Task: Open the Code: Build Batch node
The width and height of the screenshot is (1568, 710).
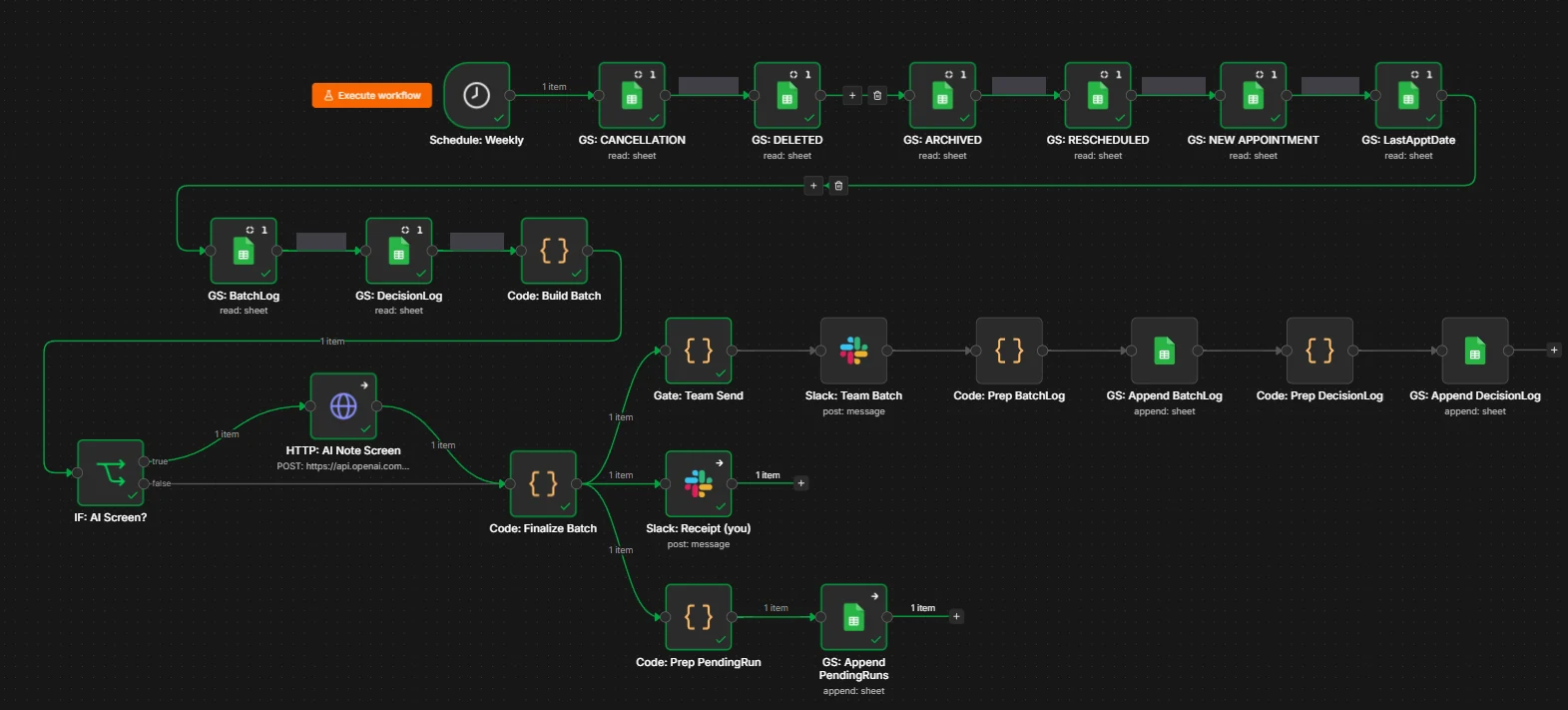Action: pos(554,251)
